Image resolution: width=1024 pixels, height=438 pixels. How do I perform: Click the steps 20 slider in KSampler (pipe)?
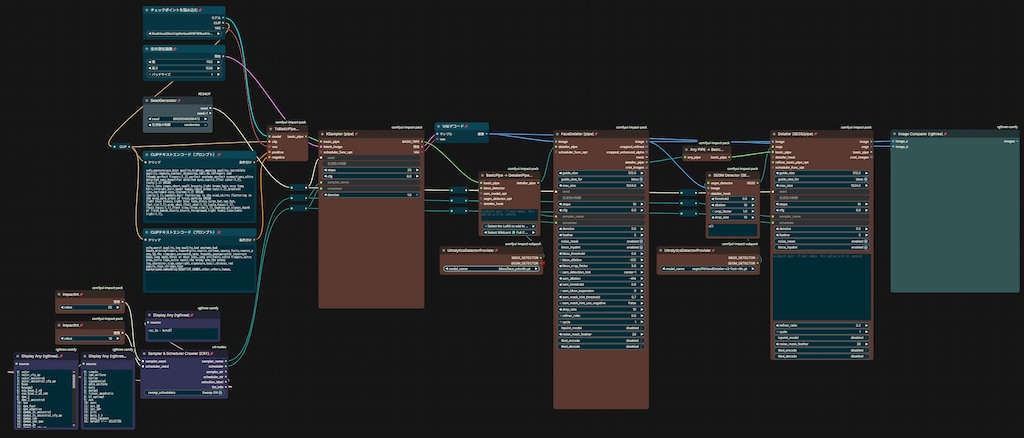coord(371,170)
